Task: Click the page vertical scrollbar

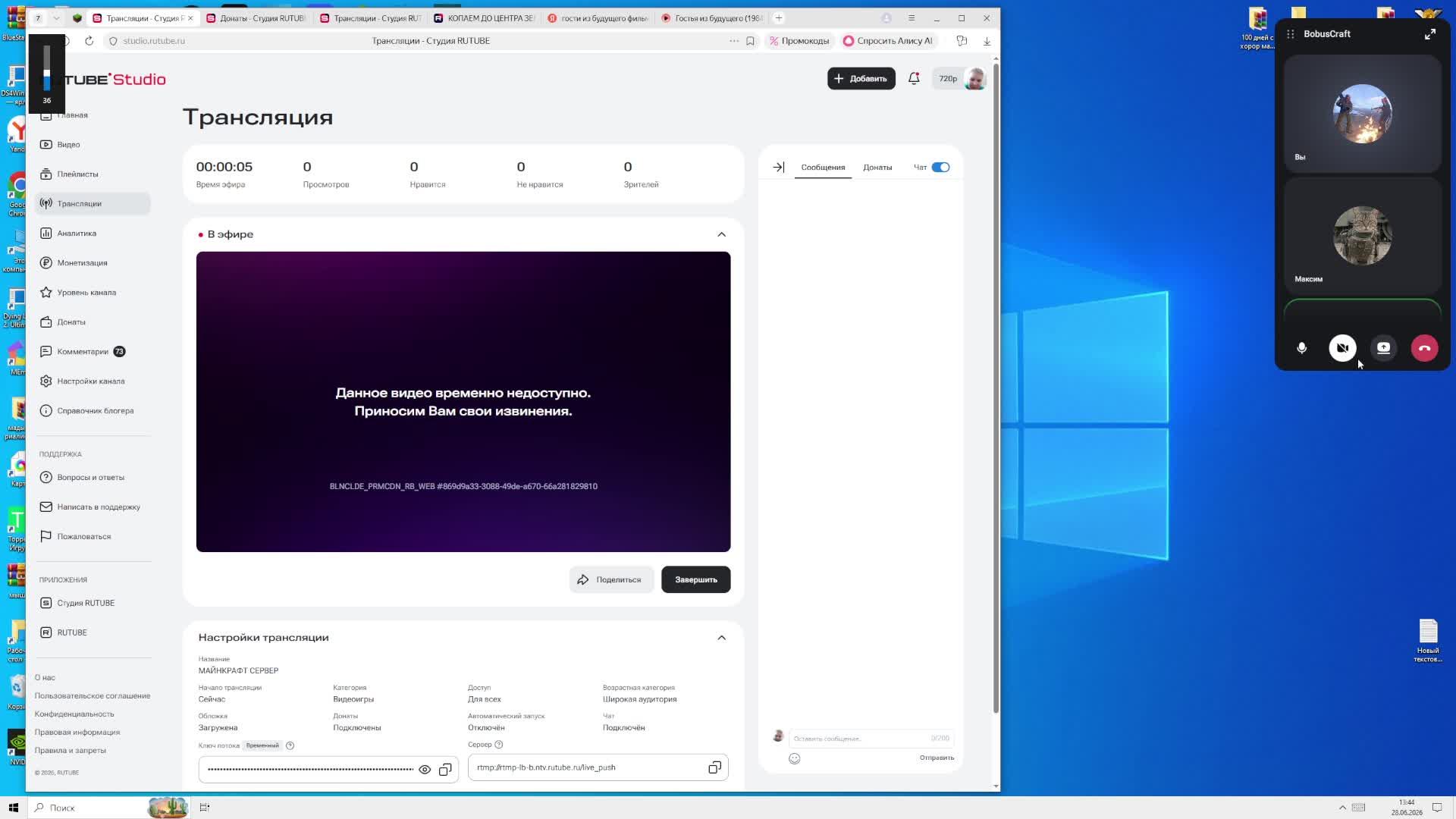Action: pyautogui.click(x=996, y=387)
